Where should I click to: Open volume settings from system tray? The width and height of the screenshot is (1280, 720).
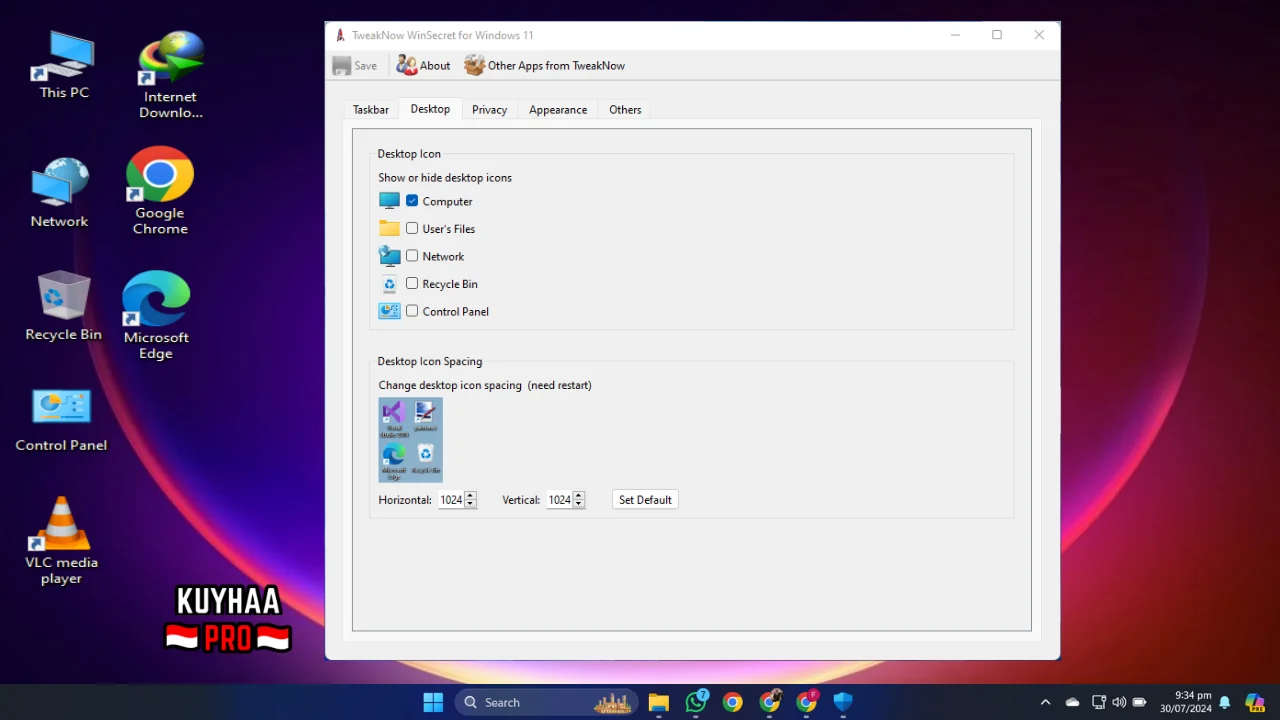click(x=1119, y=702)
